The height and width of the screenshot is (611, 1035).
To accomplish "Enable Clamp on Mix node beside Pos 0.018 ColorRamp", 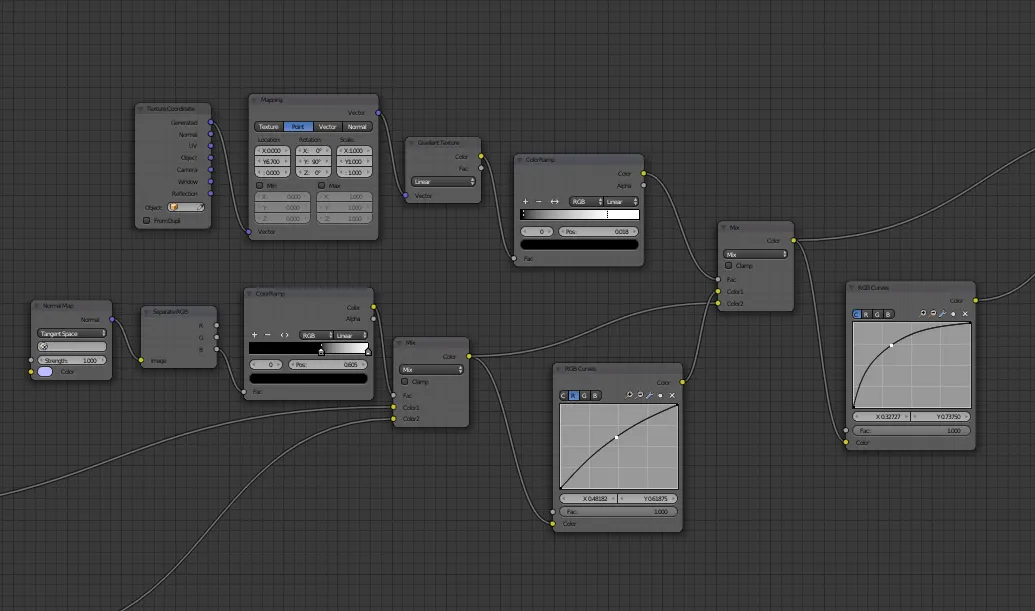I will [729, 265].
